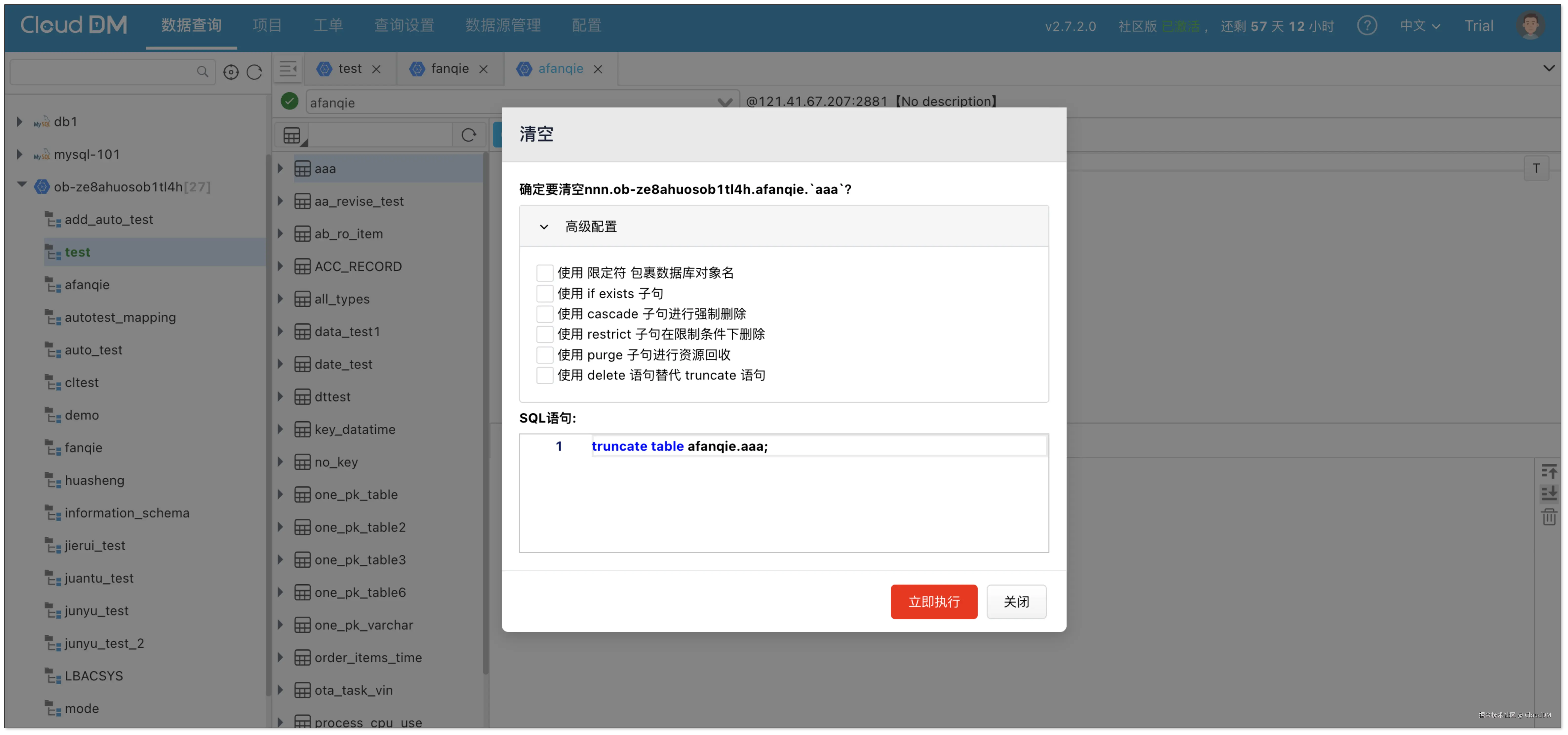Click the locate target icon beside search

(231, 72)
